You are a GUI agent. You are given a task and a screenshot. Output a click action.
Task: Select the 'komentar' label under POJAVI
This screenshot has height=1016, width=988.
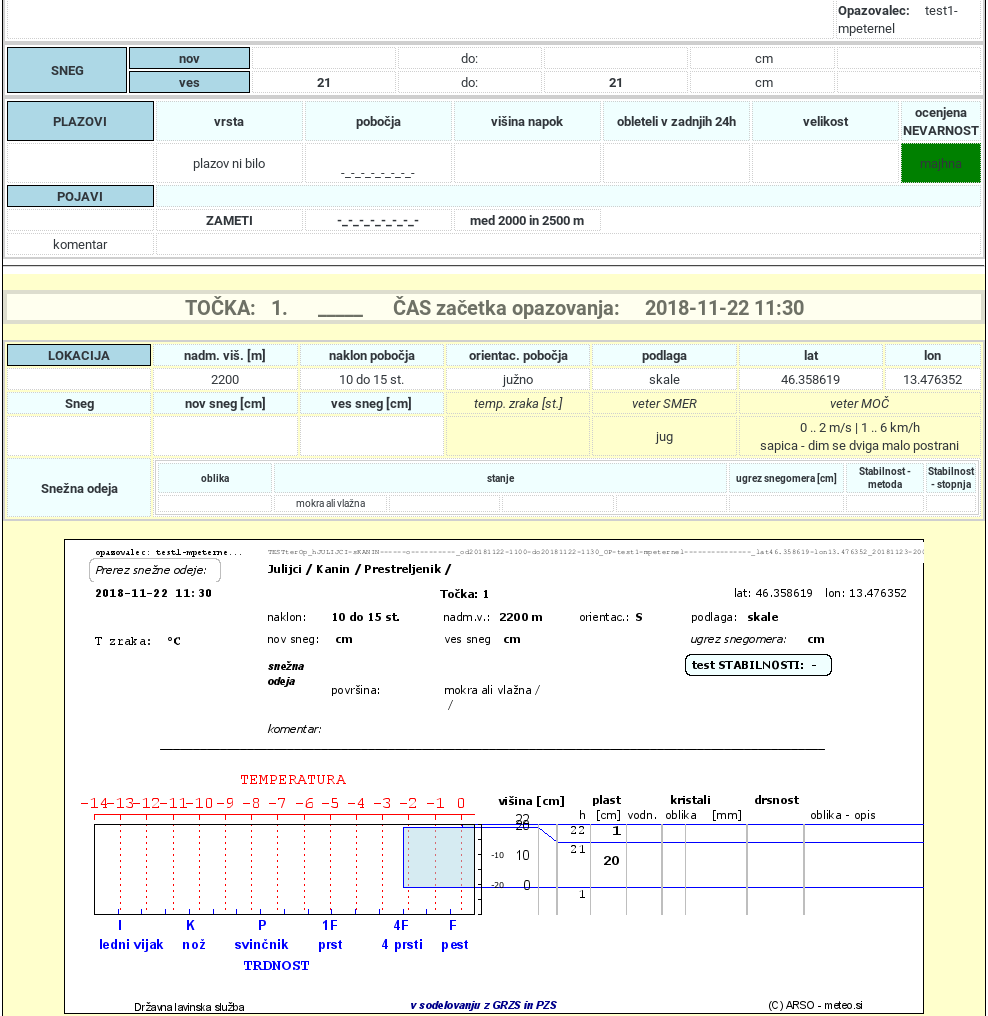coord(80,244)
